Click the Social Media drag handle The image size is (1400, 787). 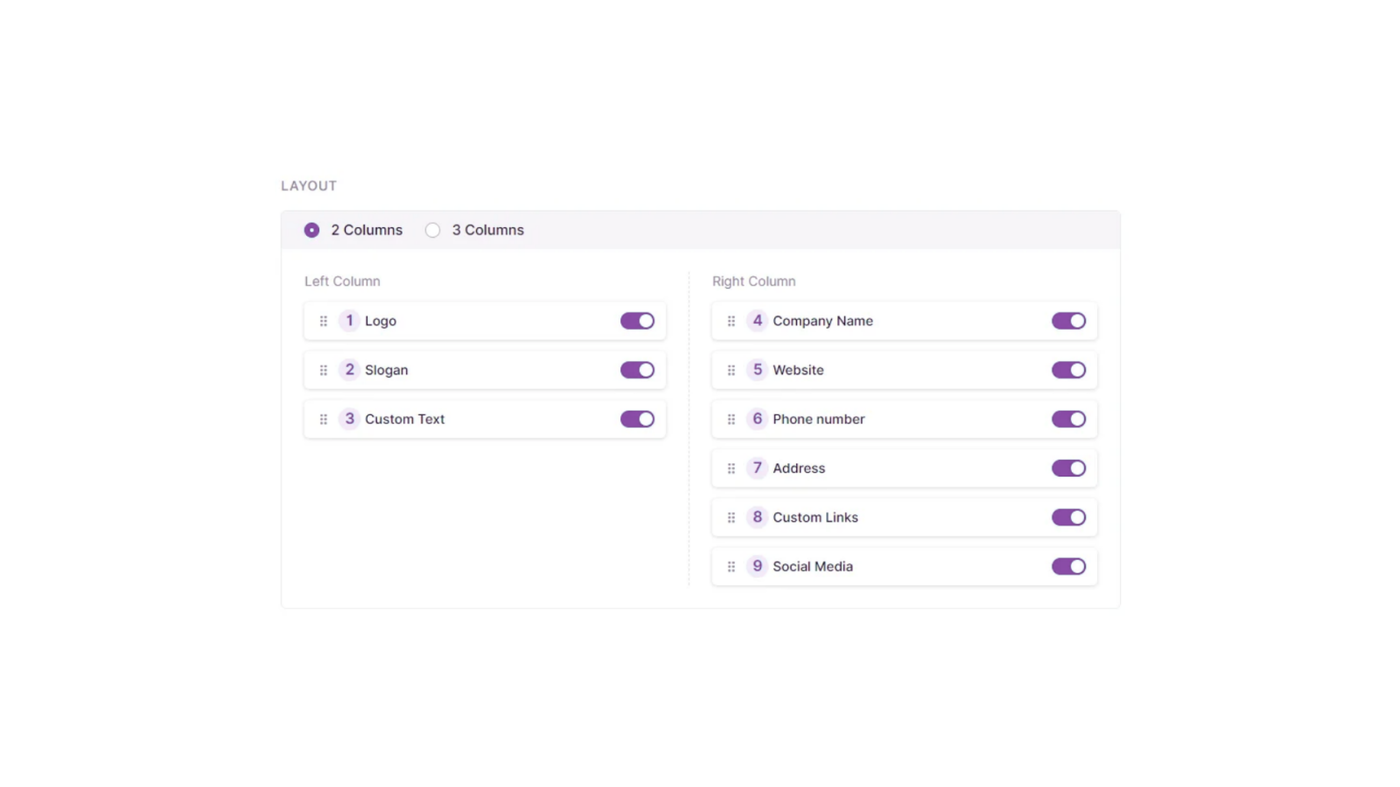[731, 566]
